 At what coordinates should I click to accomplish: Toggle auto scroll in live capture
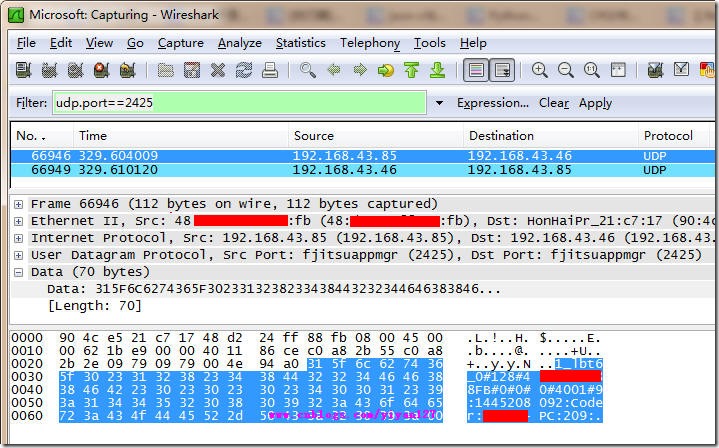(x=502, y=70)
